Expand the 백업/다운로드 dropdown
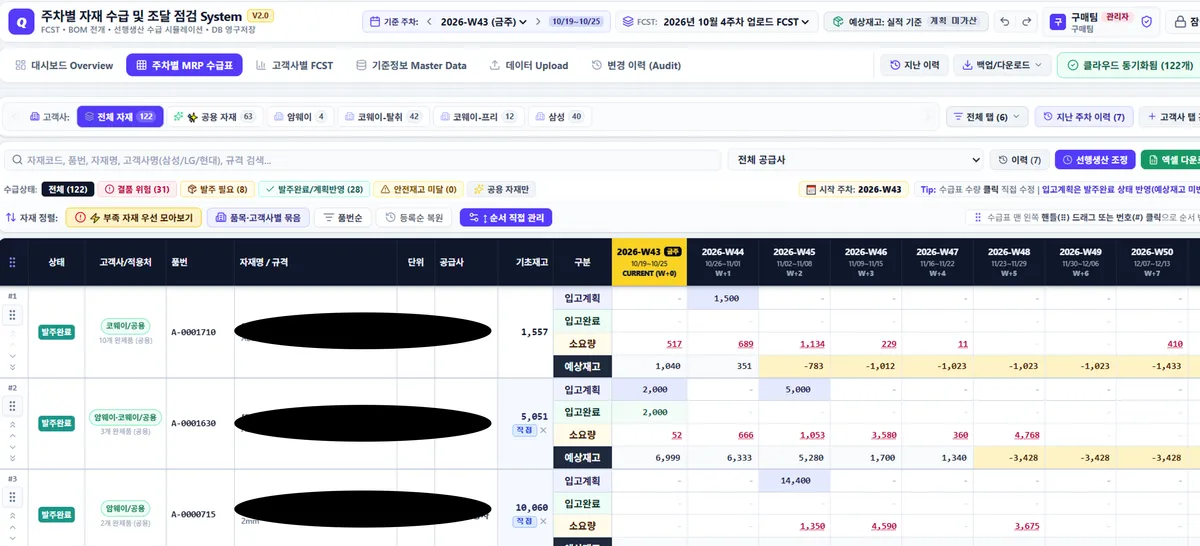Image resolution: width=1200 pixels, height=546 pixels. tap(1003, 65)
